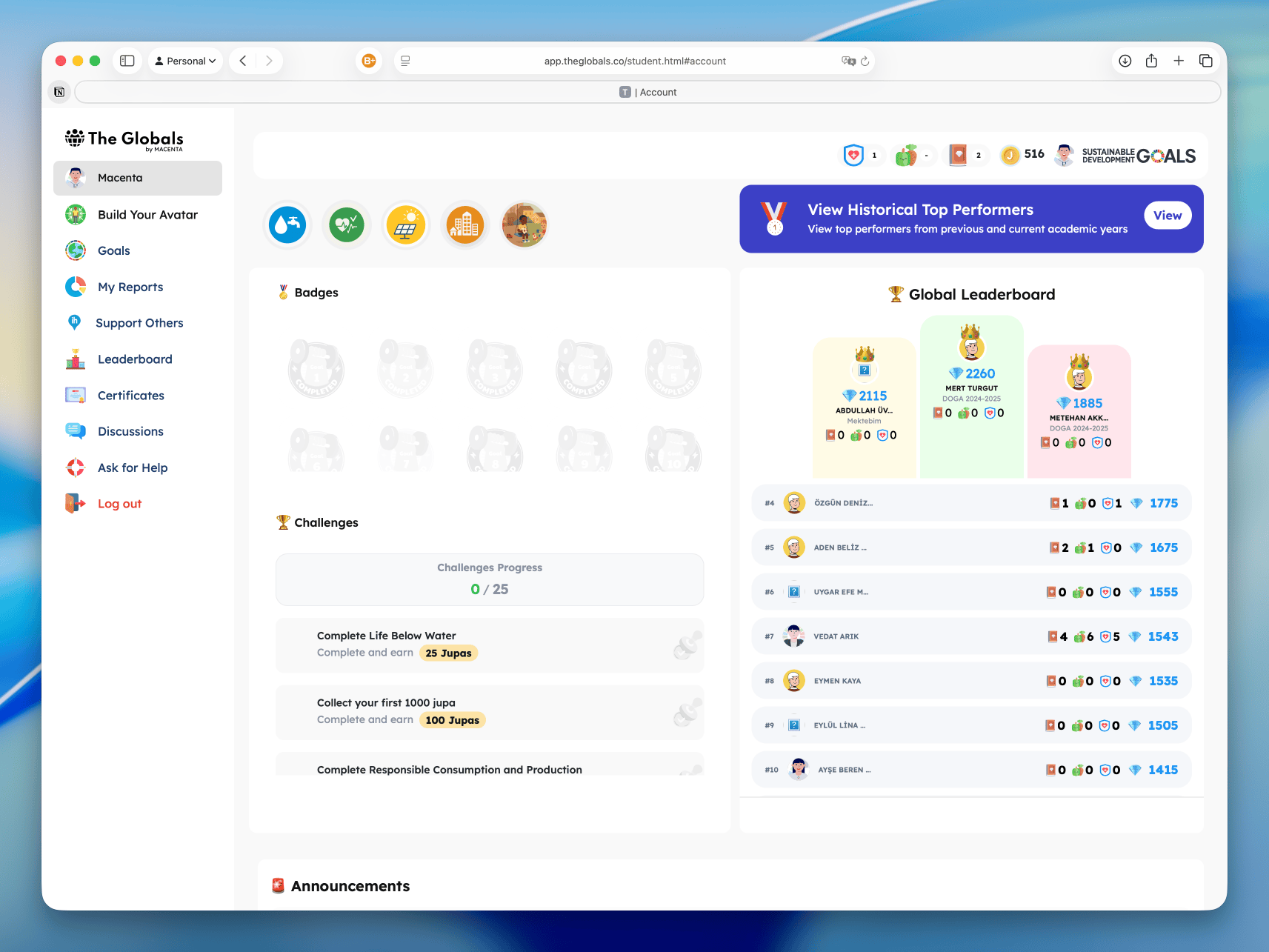Select Vedat Arik leaderboard row
This screenshot has width=1269, height=952.
coord(970,636)
